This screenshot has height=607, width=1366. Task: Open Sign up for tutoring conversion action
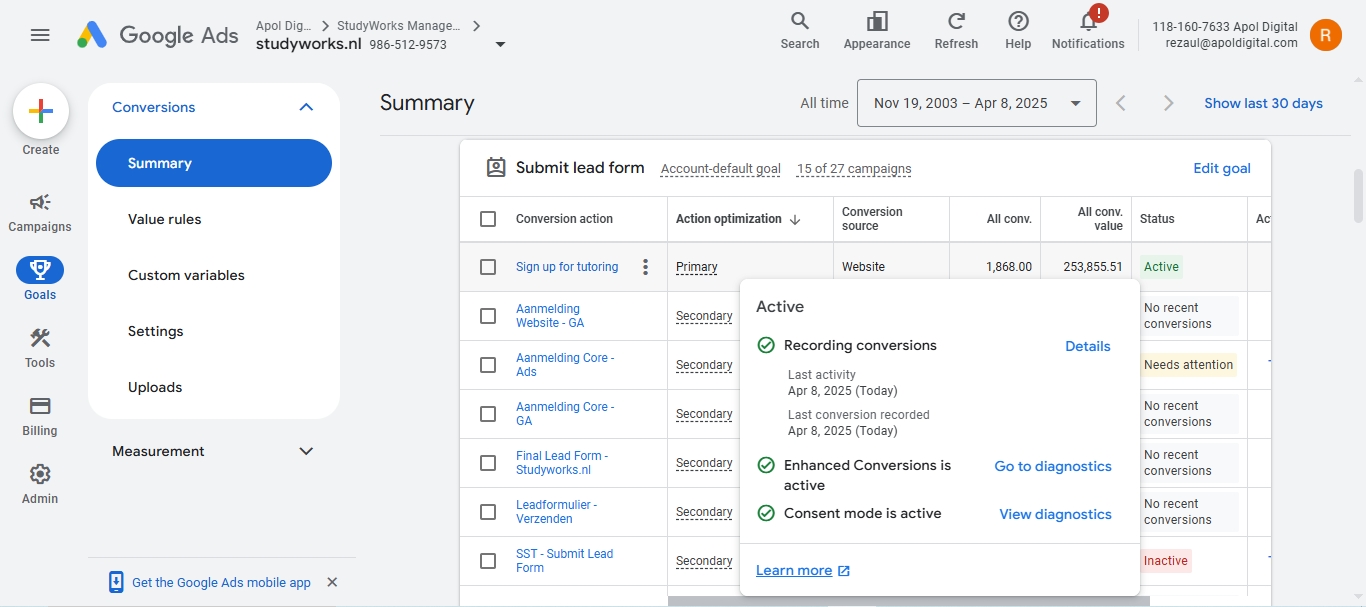coord(567,267)
